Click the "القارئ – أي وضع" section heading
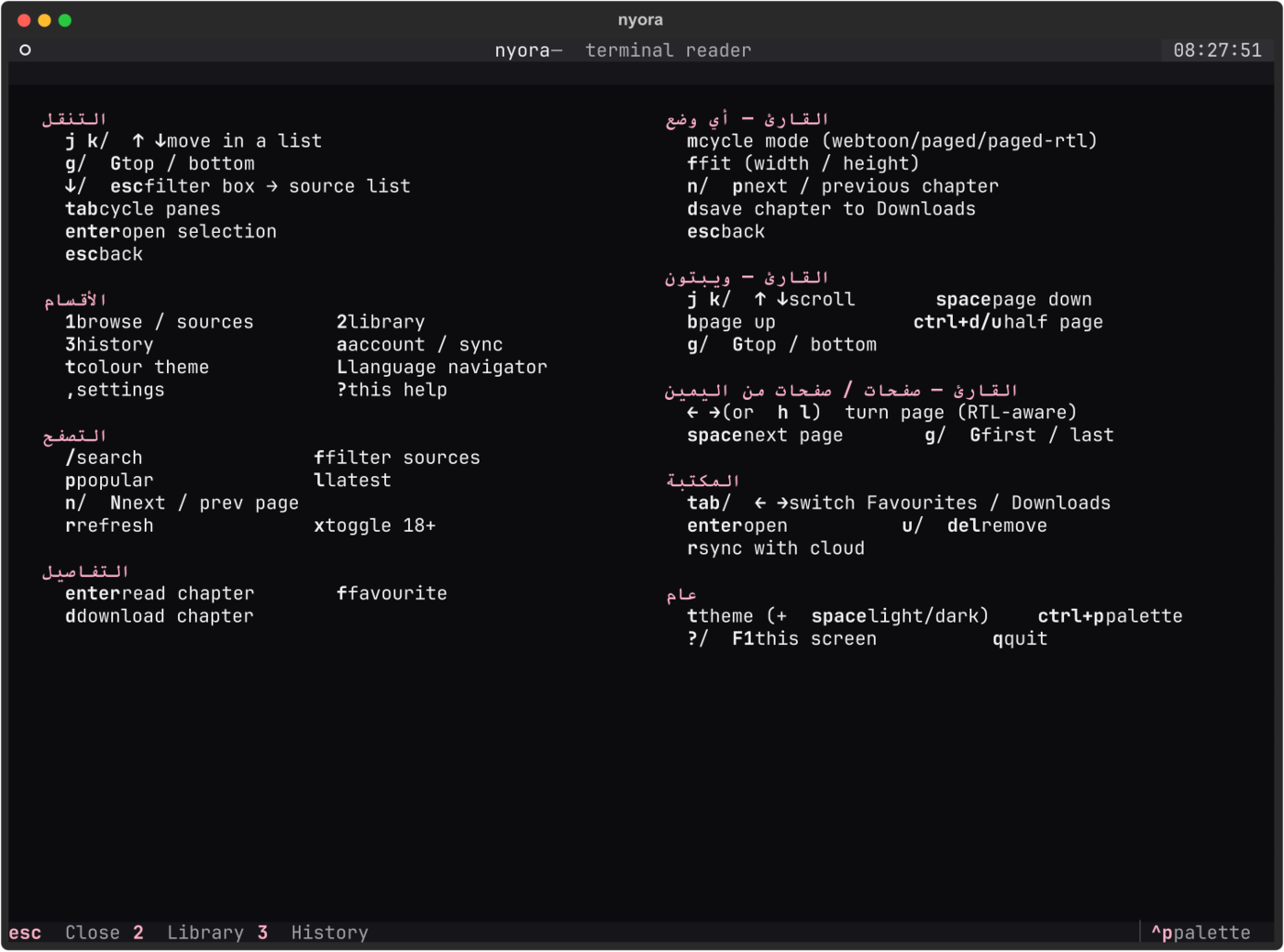 pos(747,118)
